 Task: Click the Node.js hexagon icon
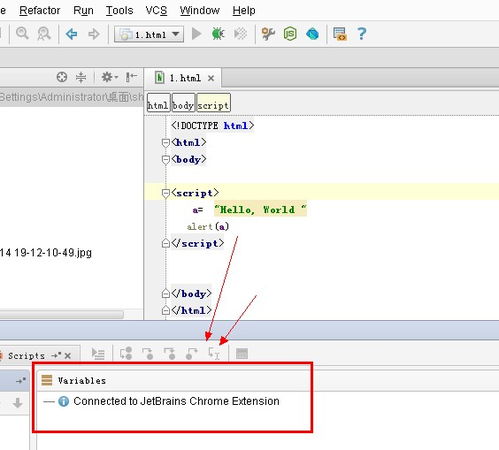(290, 34)
